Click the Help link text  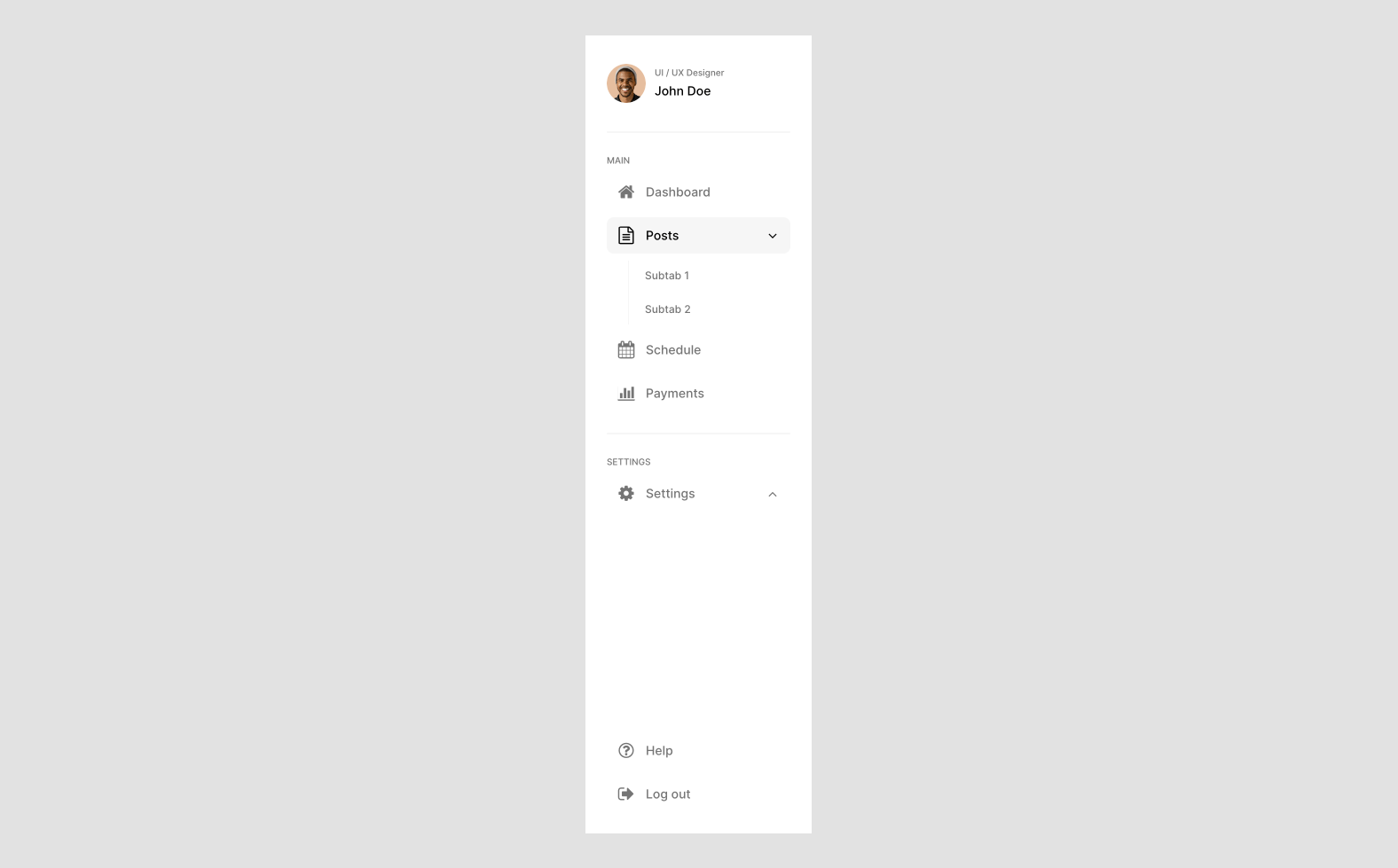pyautogui.click(x=659, y=750)
